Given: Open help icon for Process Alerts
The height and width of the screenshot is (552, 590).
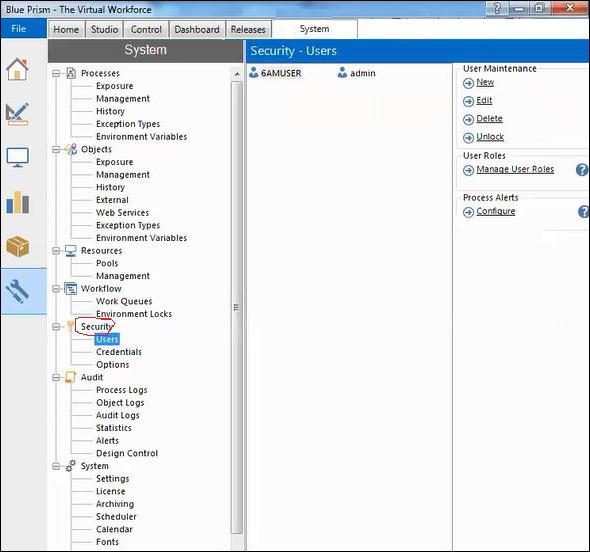Looking at the screenshot, I should point(584,211).
